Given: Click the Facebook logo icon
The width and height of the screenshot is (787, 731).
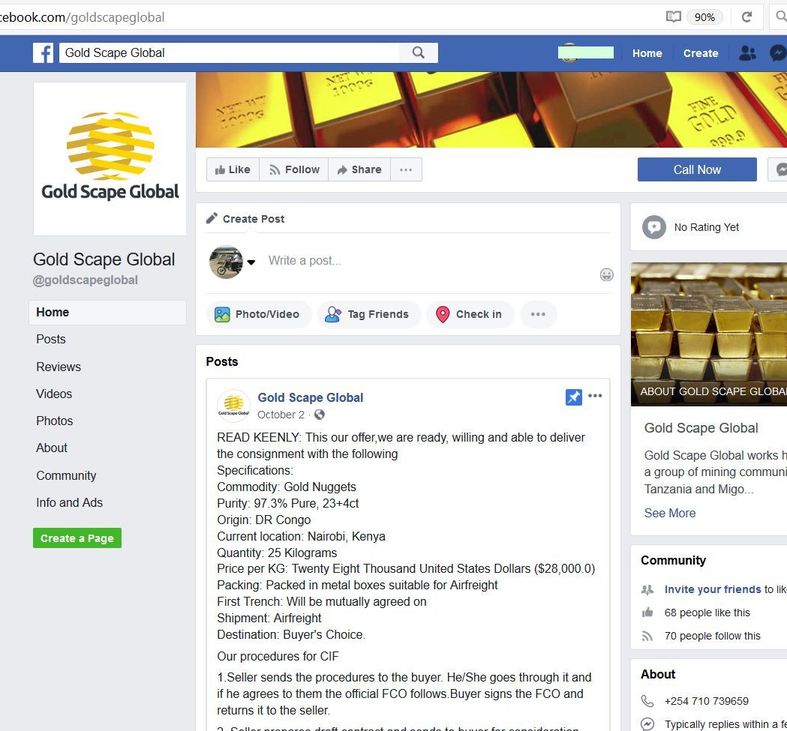Looking at the screenshot, I should point(43,53).
